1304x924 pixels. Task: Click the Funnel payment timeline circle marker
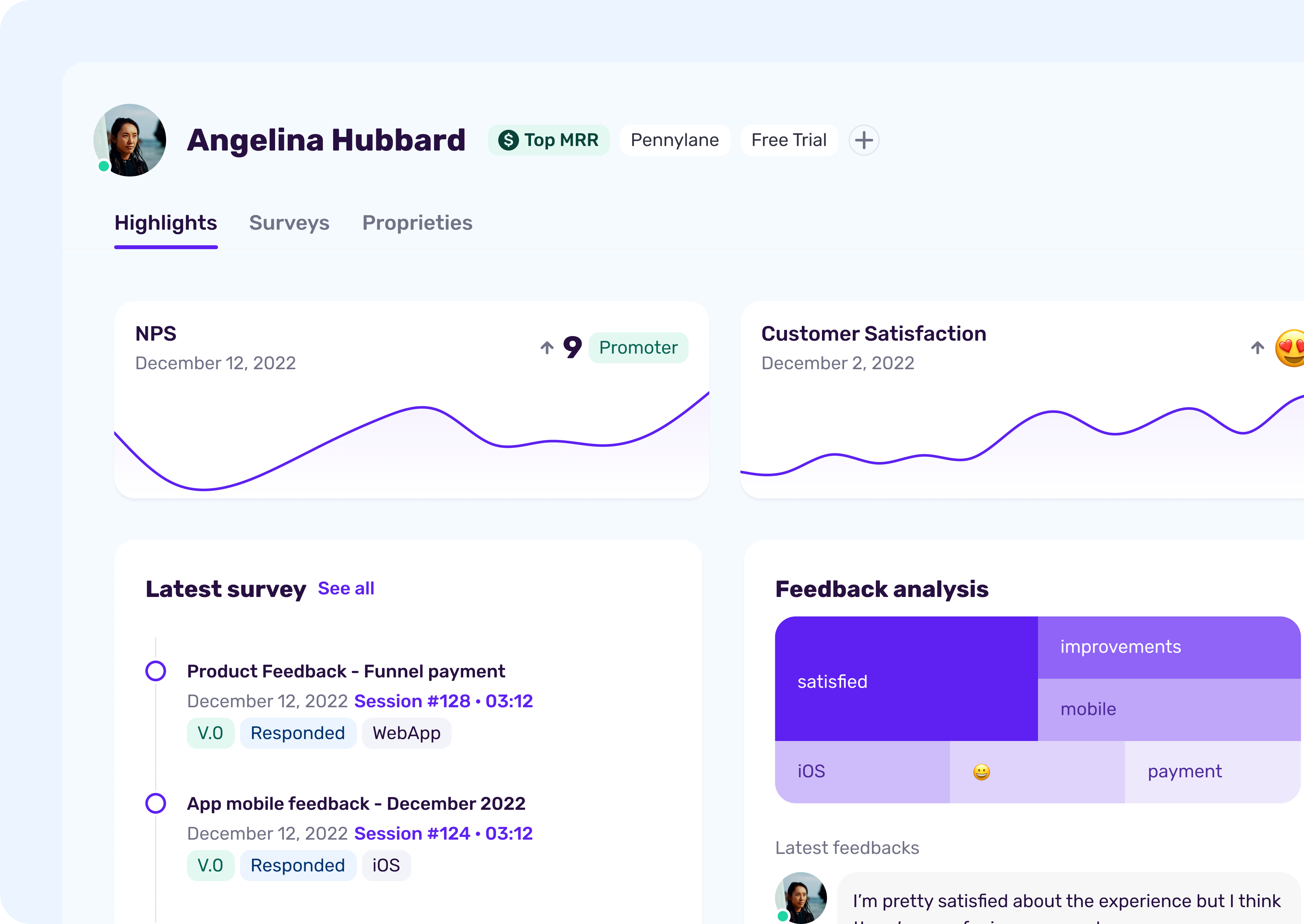point(156,671)
